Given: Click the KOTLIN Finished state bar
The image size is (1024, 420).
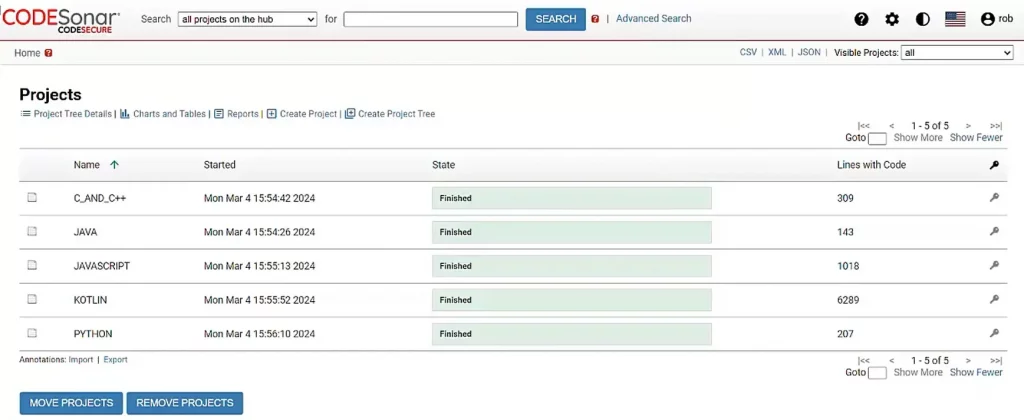Looking at the screenshot, I should pos(571,299).
